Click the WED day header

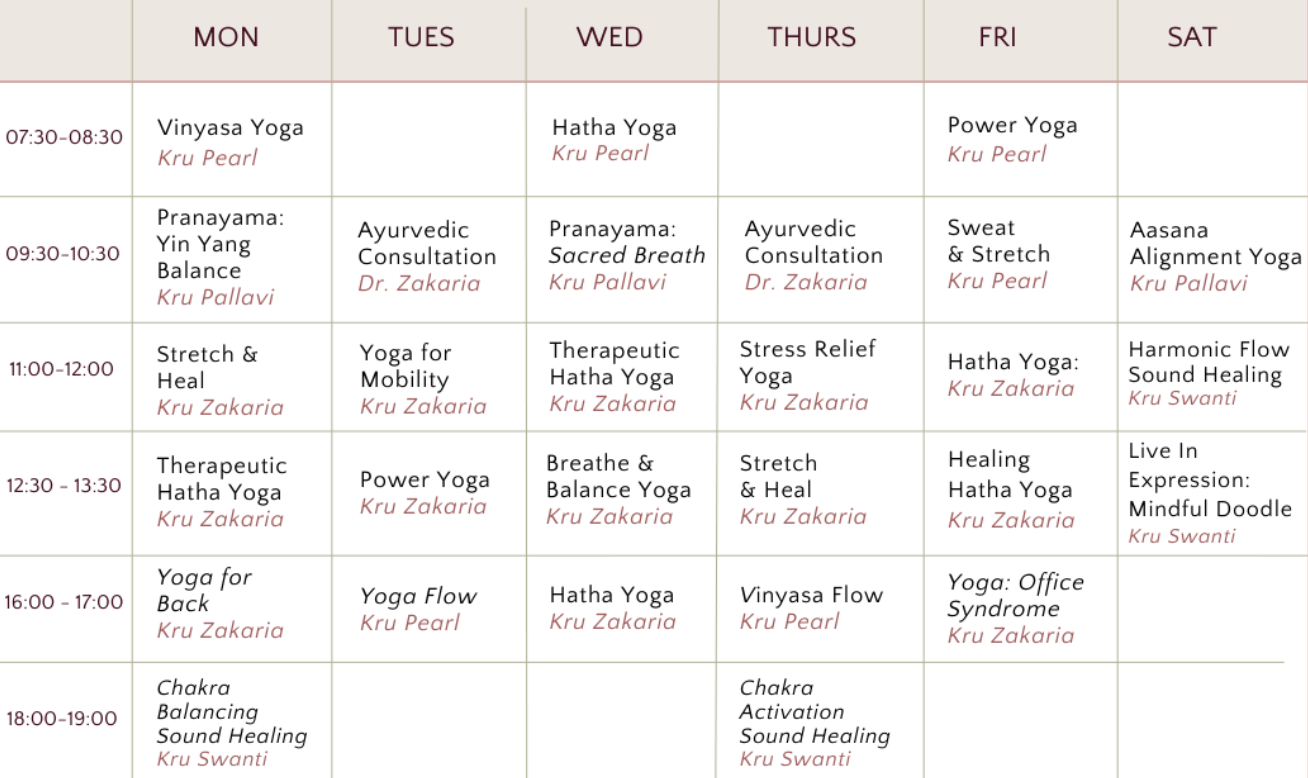(609, 38)
